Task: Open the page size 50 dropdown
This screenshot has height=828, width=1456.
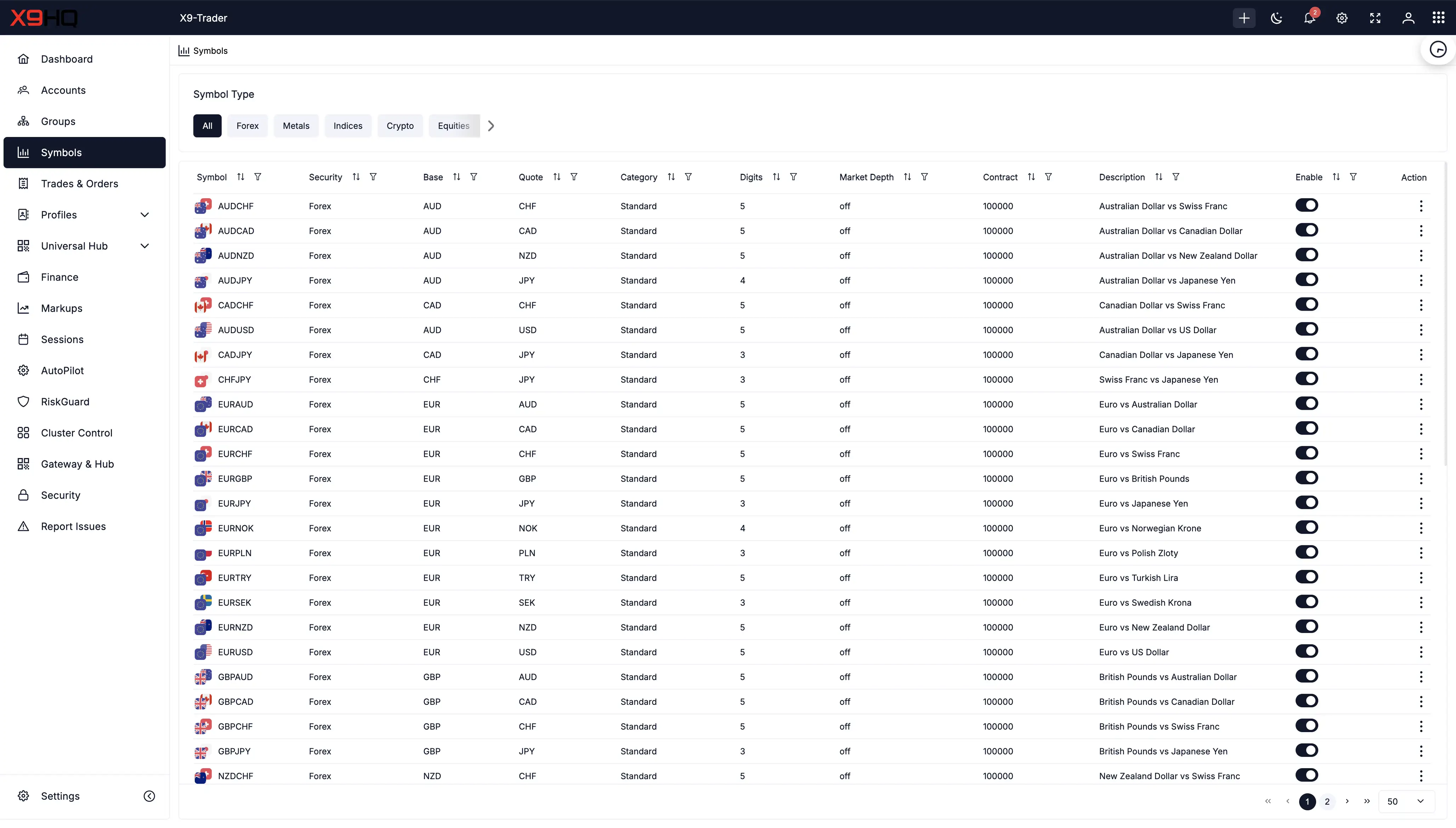Action: [x=1405, y=801]
